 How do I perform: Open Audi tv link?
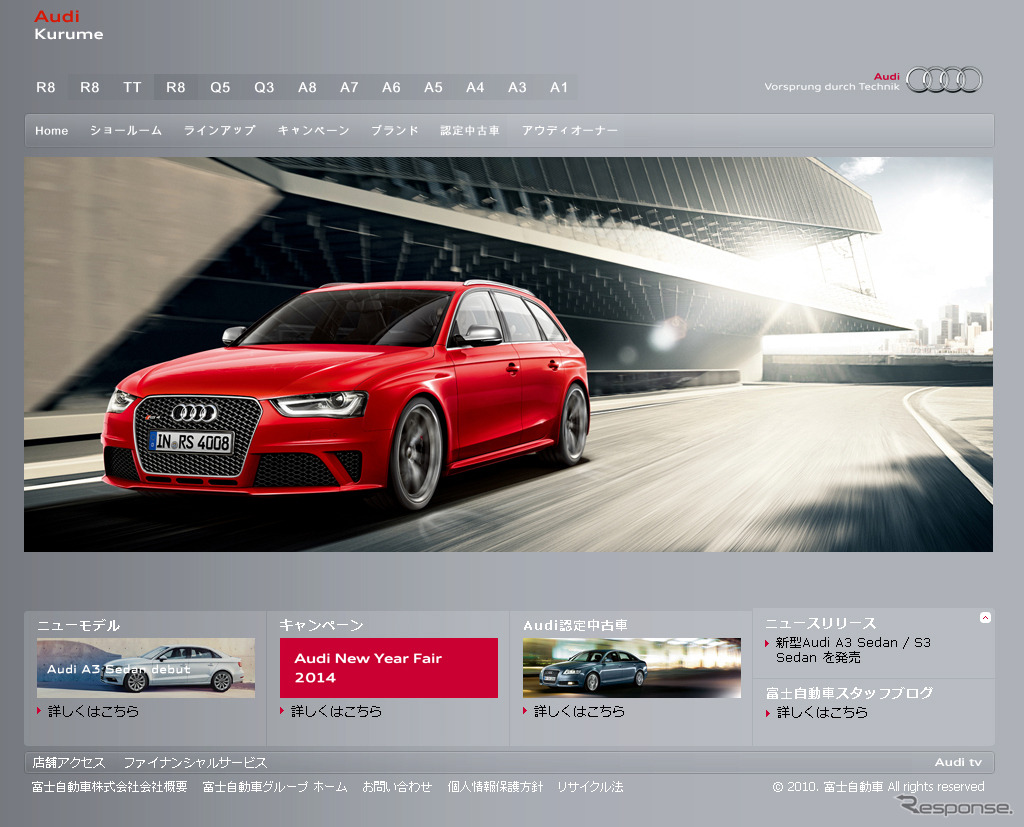(958, 763)
